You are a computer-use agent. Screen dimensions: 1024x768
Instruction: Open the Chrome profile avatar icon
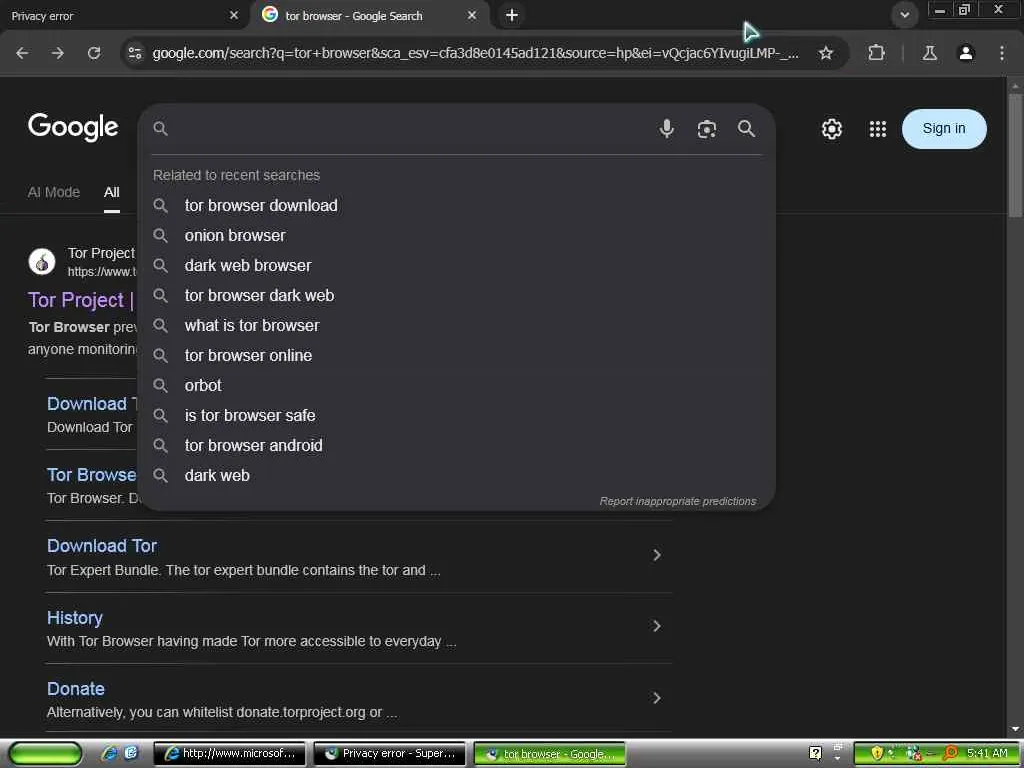966,53
